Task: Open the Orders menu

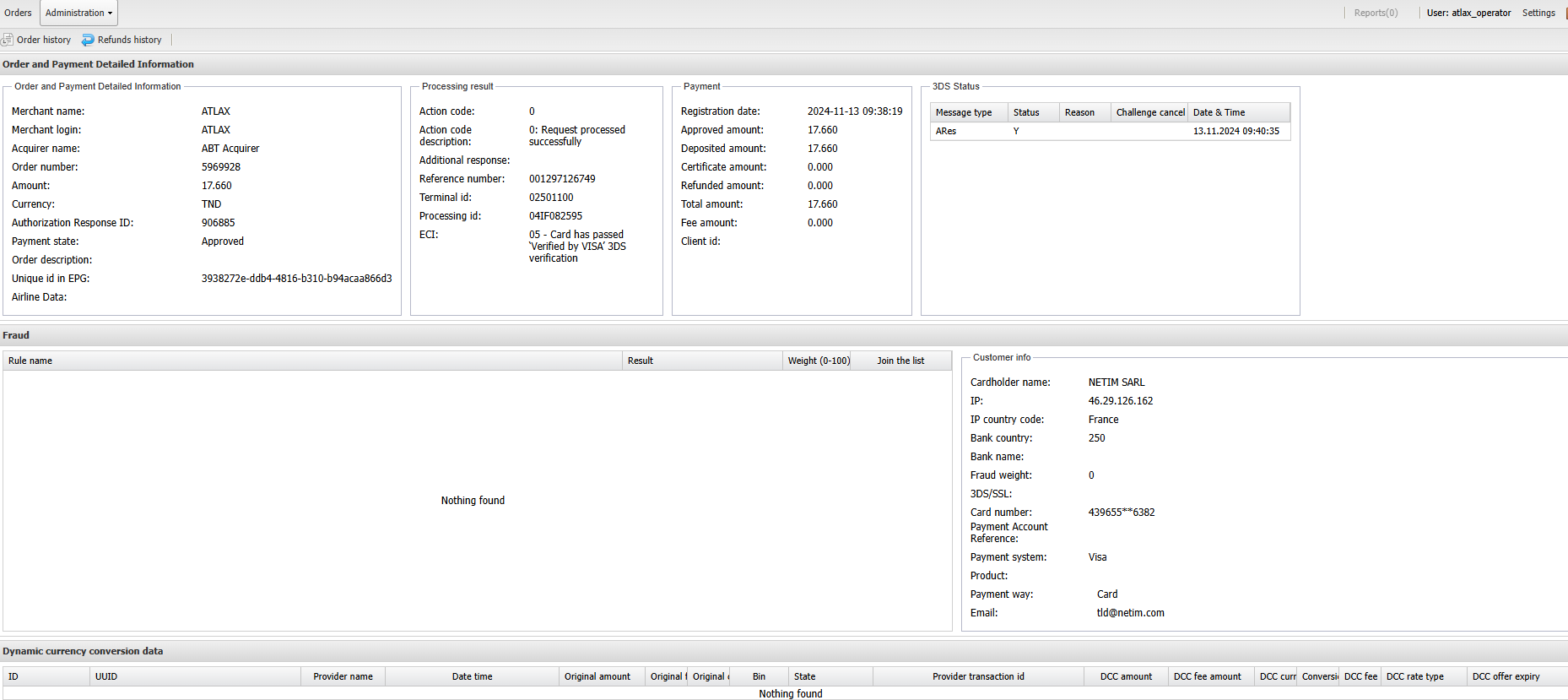Action: coord(18,13)
